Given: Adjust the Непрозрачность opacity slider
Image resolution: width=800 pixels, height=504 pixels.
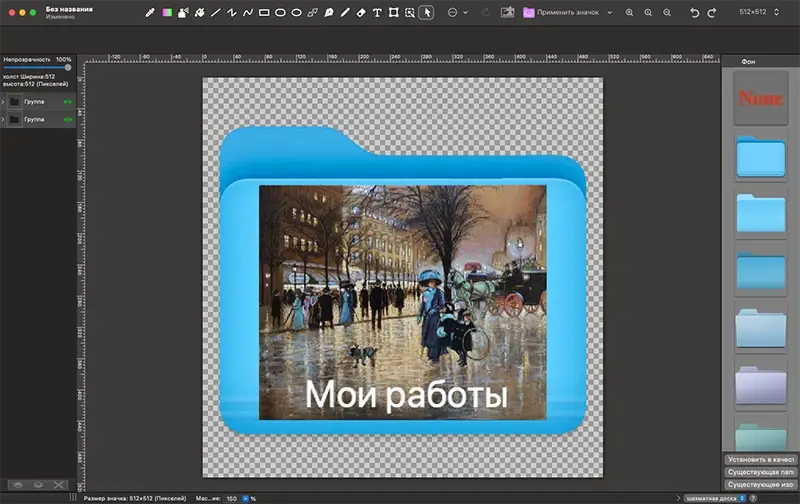Looking at the screenshot, I should click(37, 67).
